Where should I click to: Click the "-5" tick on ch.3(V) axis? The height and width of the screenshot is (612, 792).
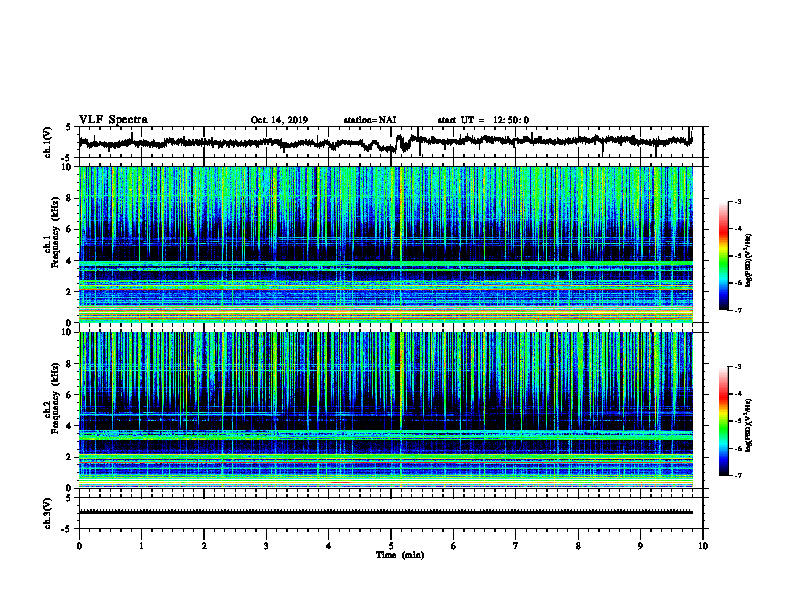(x=67, y=529)
